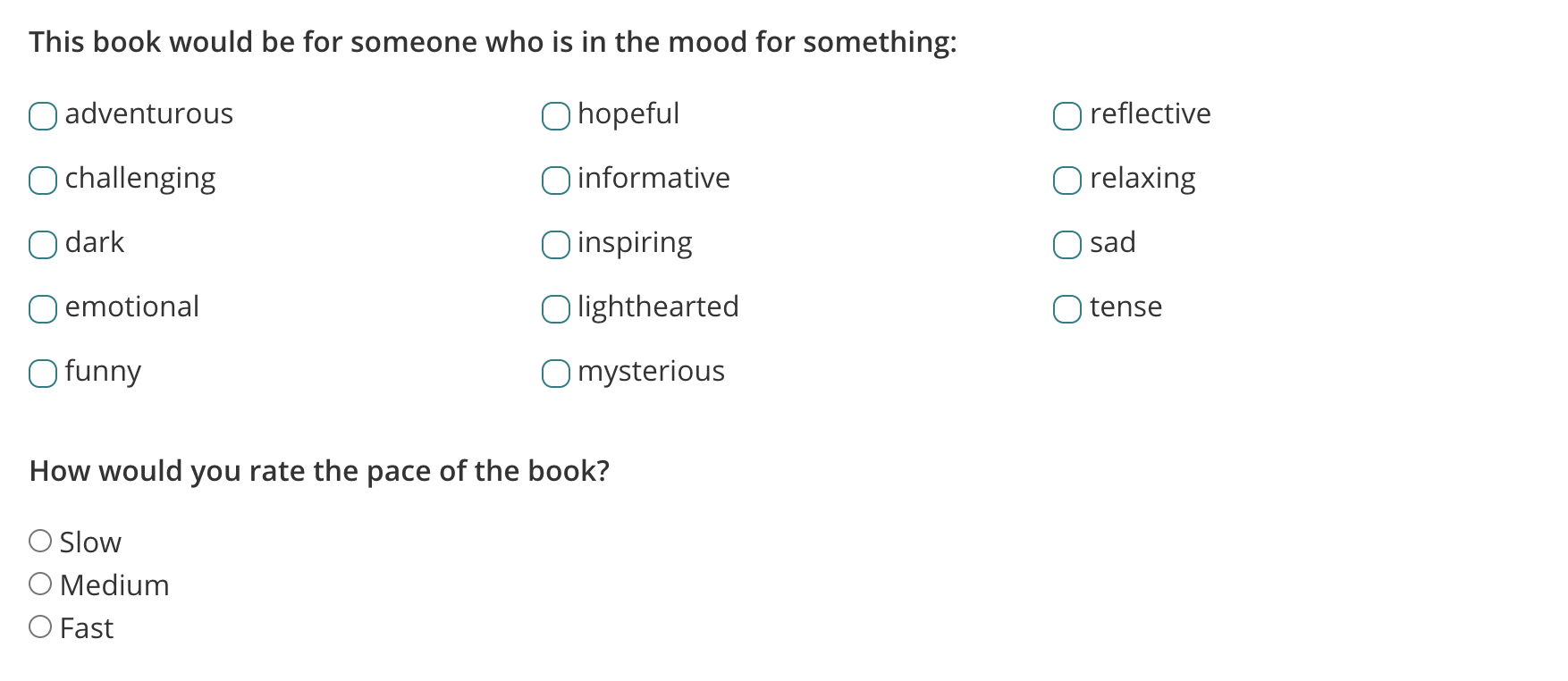Check the lighthearted mood checkbox

[555, 309]
